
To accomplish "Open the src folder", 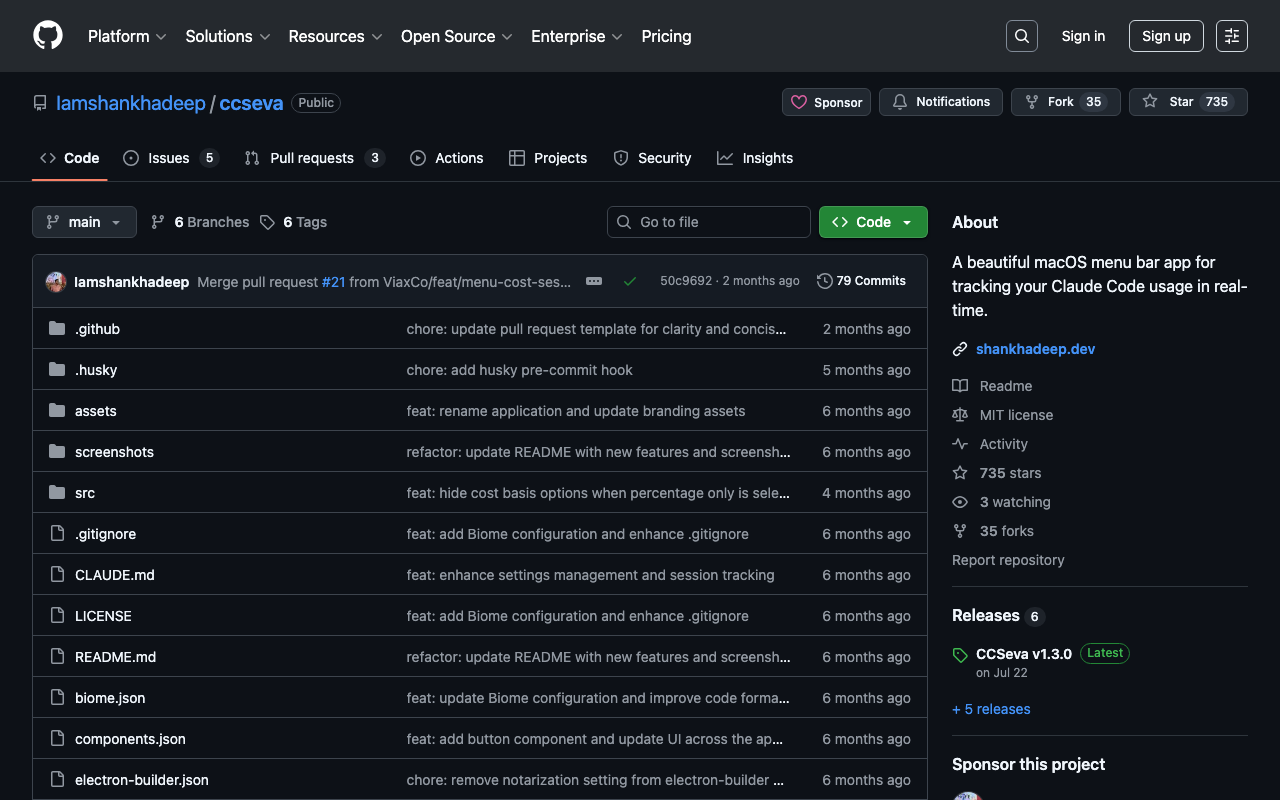I will (x=85, y=493).
